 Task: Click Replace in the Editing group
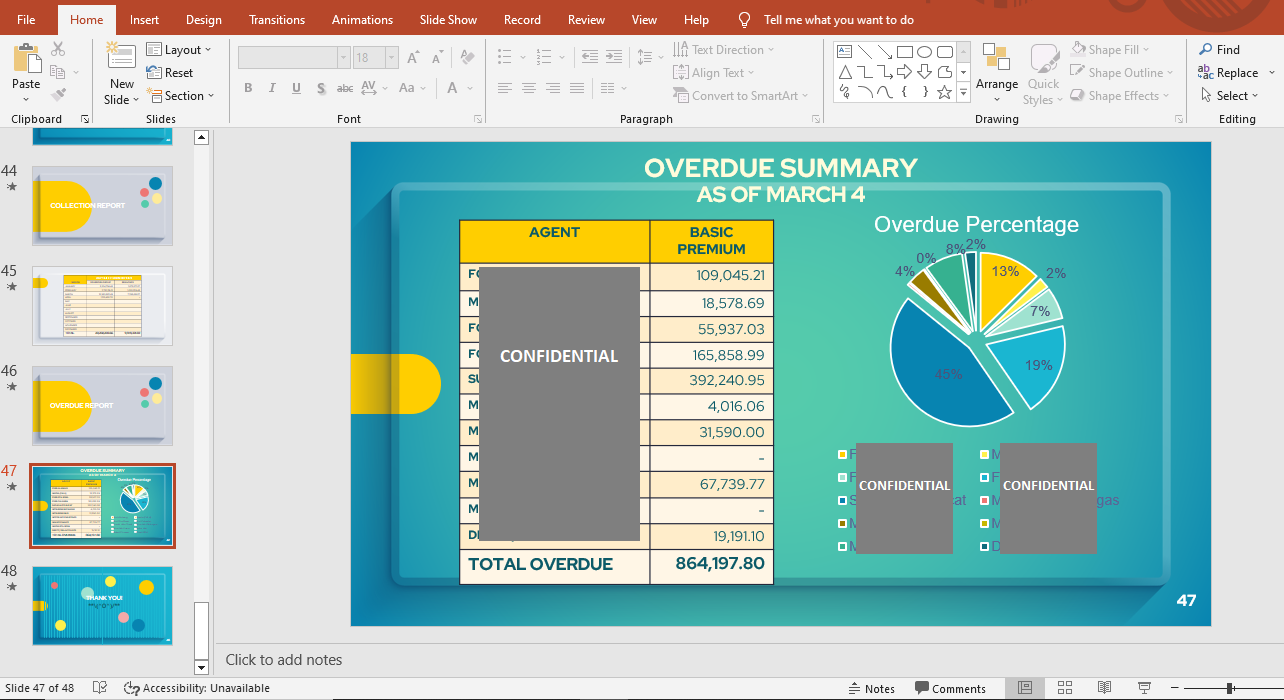tap(1236, 73)
